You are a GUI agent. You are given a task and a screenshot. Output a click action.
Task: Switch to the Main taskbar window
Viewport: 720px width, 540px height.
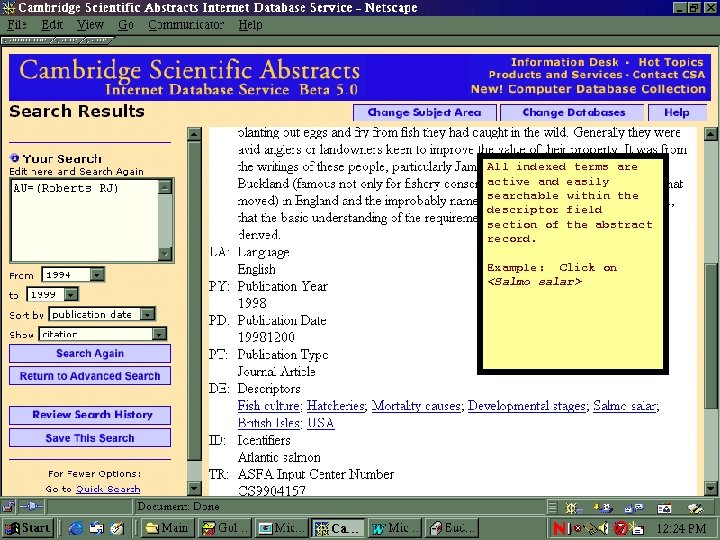[167, 528]
